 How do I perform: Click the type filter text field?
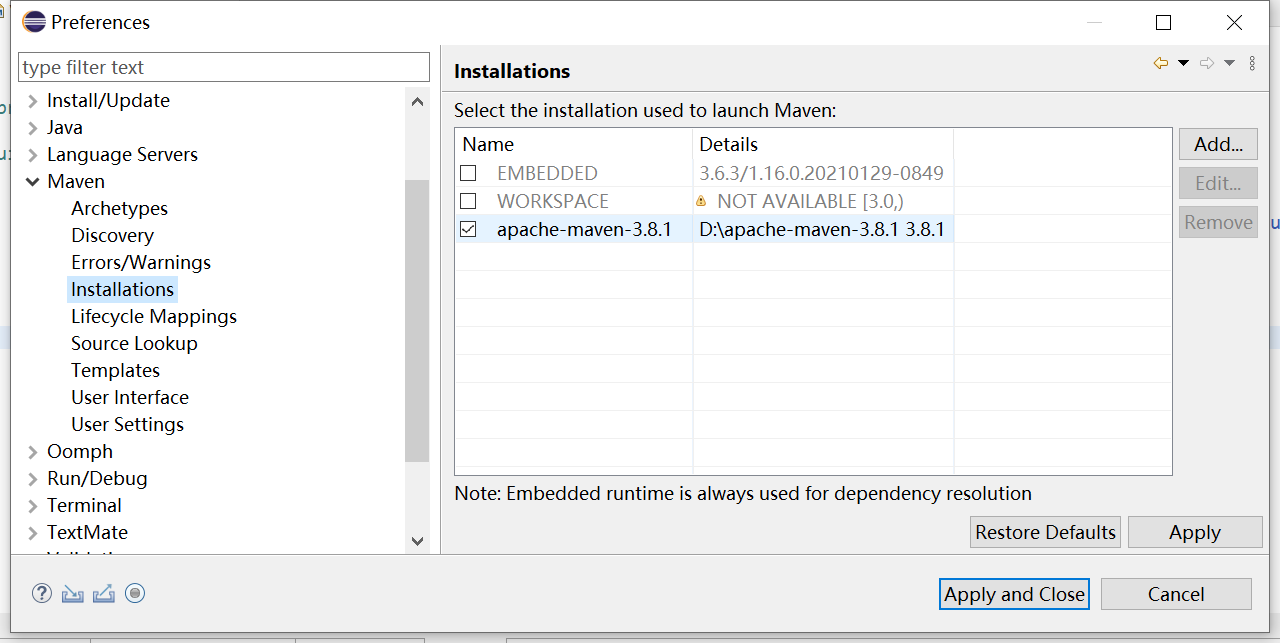click(224, 67)
